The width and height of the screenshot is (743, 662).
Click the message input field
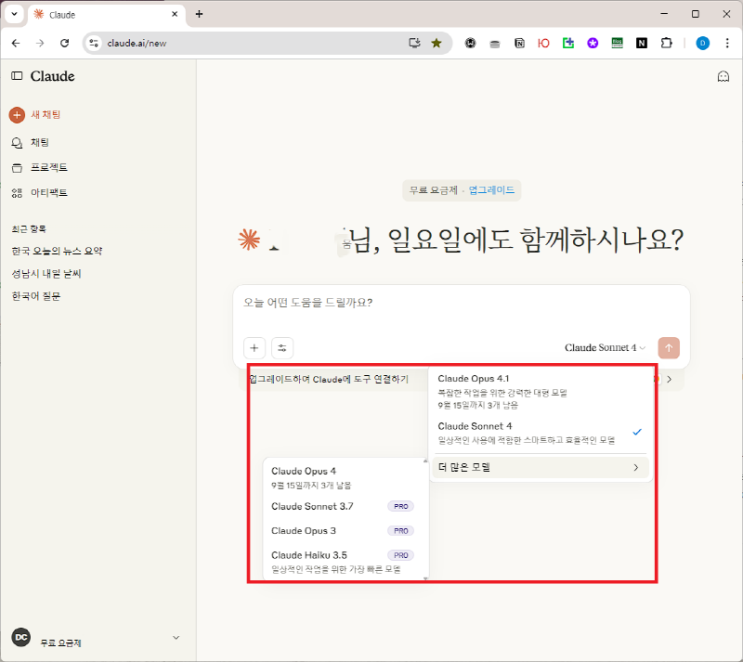(x=461, y=303)
